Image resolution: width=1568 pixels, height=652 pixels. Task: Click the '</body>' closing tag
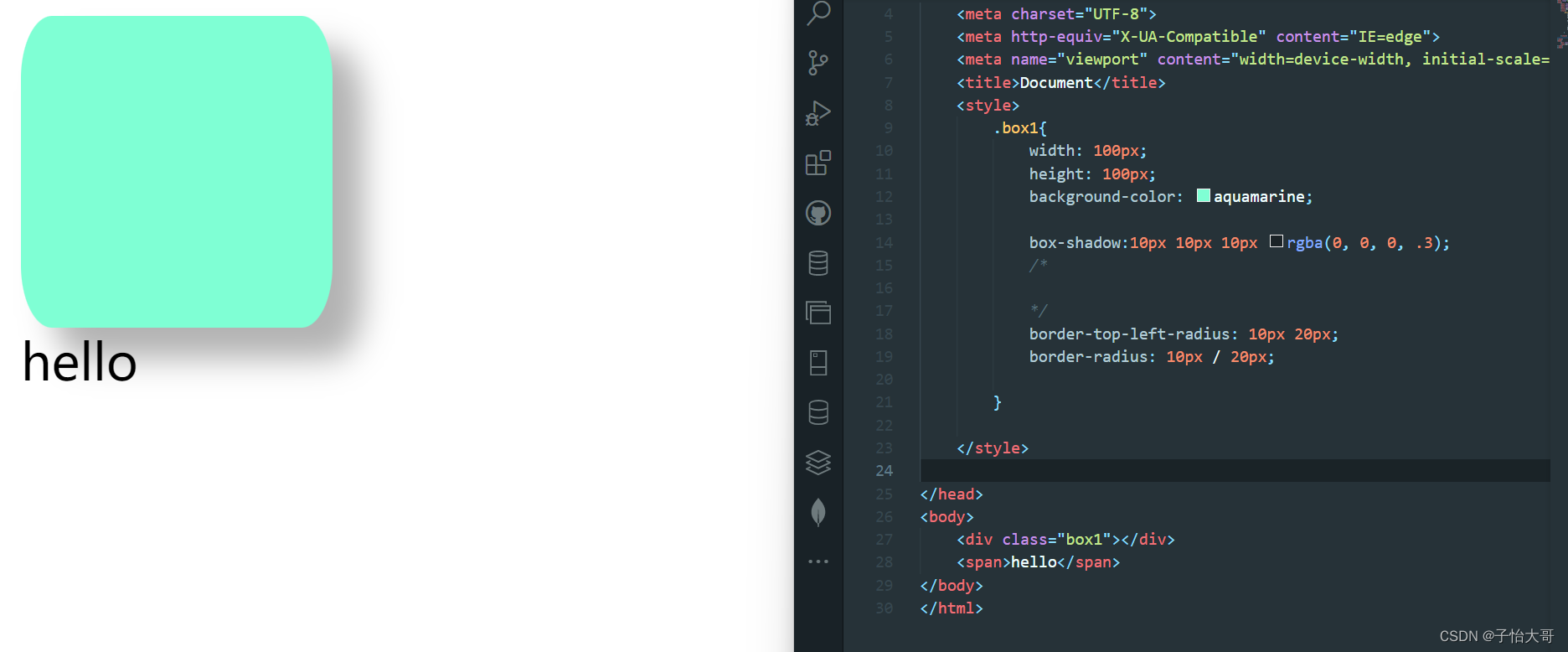click(952, 586)
